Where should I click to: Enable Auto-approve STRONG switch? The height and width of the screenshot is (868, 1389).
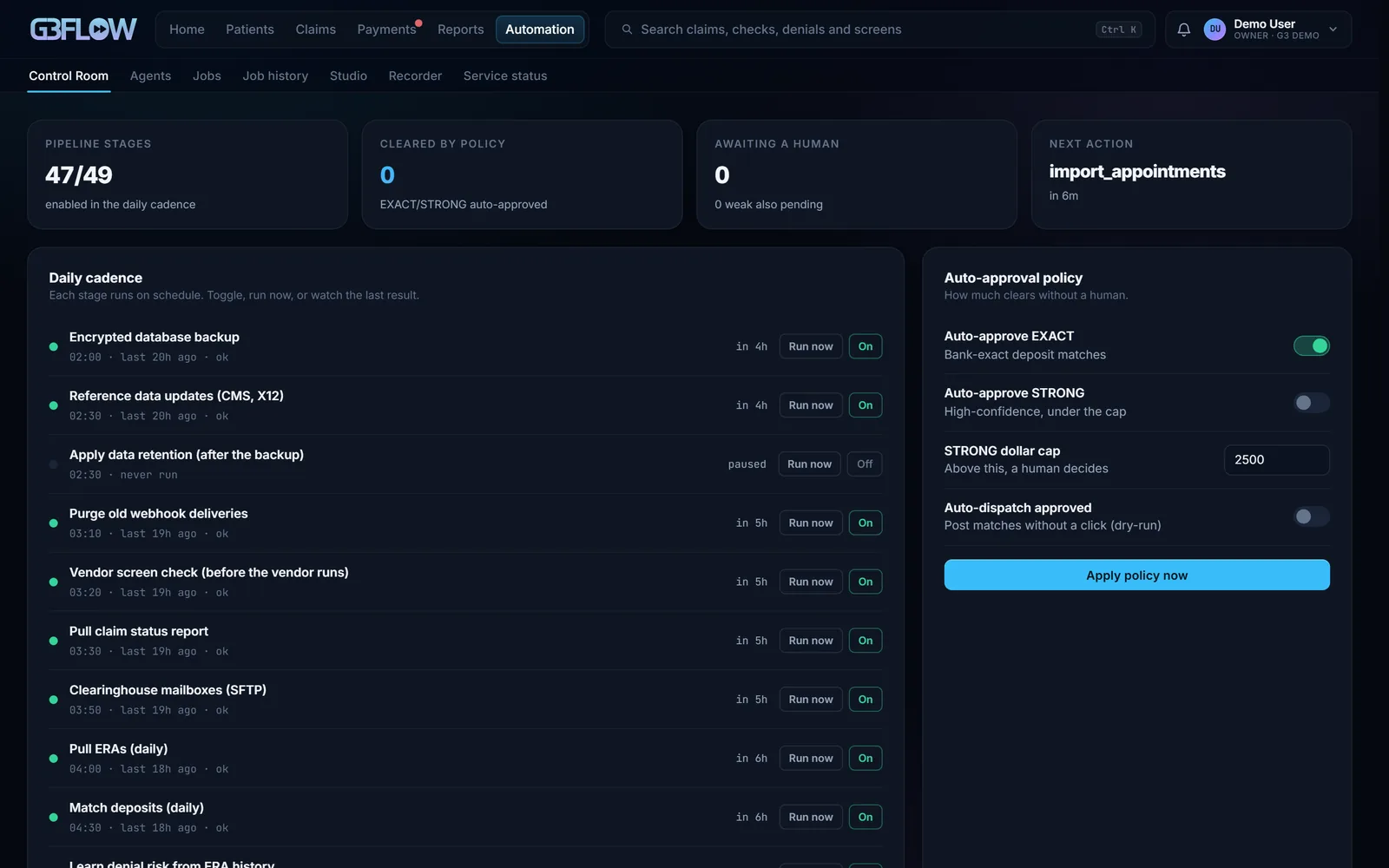1311,403
